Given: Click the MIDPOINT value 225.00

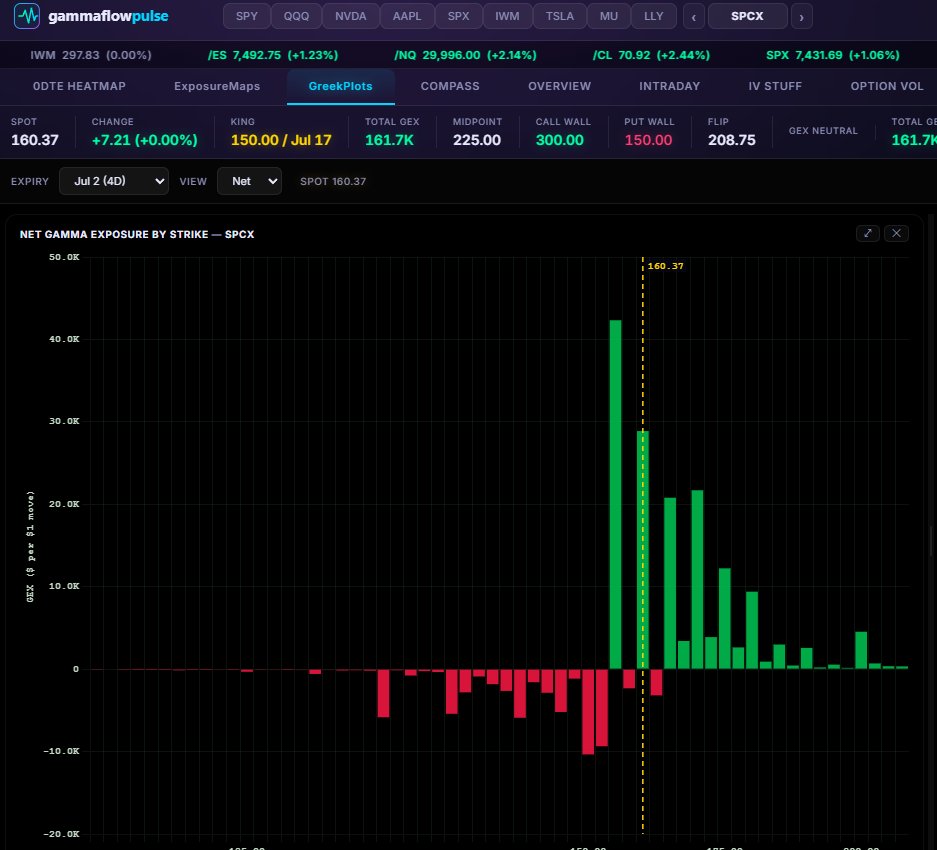Looking at the screenshot, I should pos(477,140).
